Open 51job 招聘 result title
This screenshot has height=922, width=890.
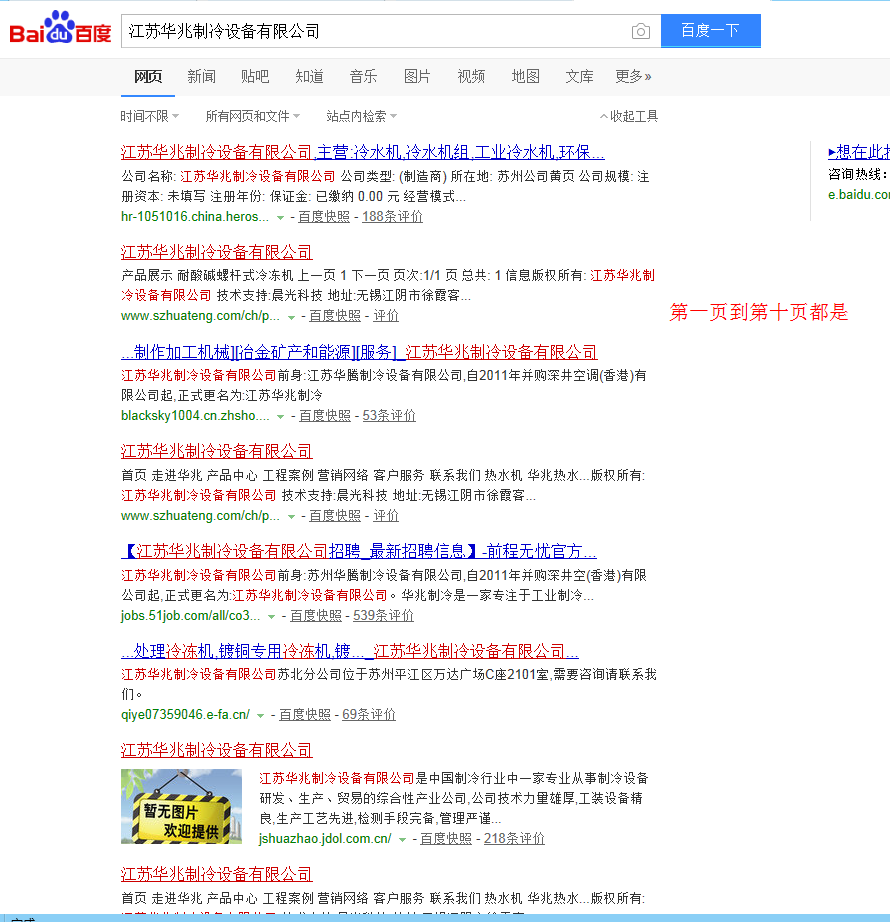[359, 552]
